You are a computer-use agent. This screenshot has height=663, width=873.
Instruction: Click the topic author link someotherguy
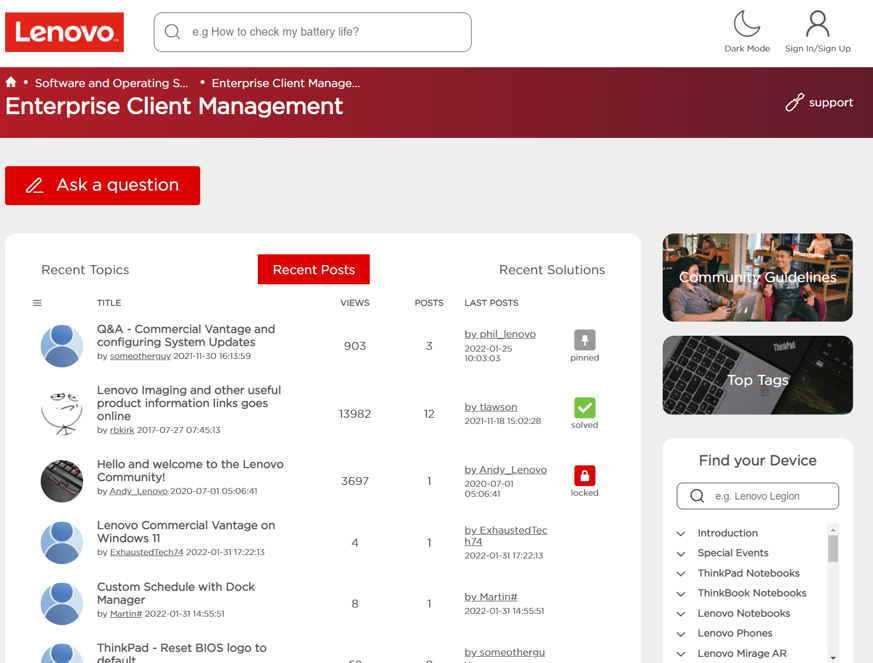(140, 356)
